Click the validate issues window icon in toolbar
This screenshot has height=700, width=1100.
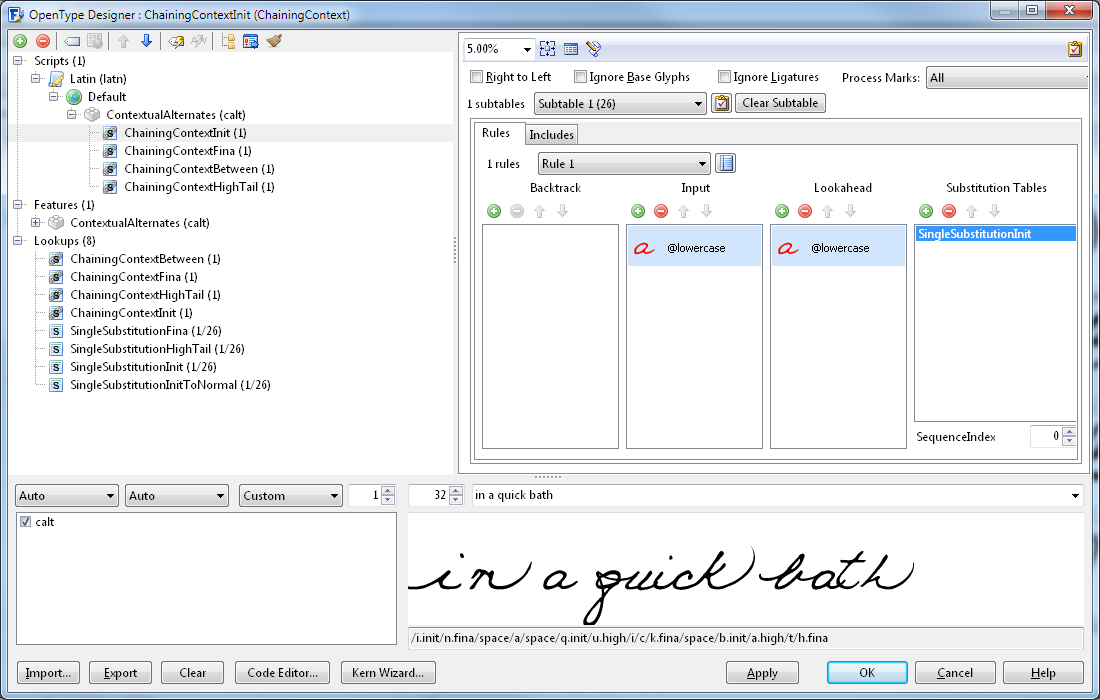[x=250, y=41]
